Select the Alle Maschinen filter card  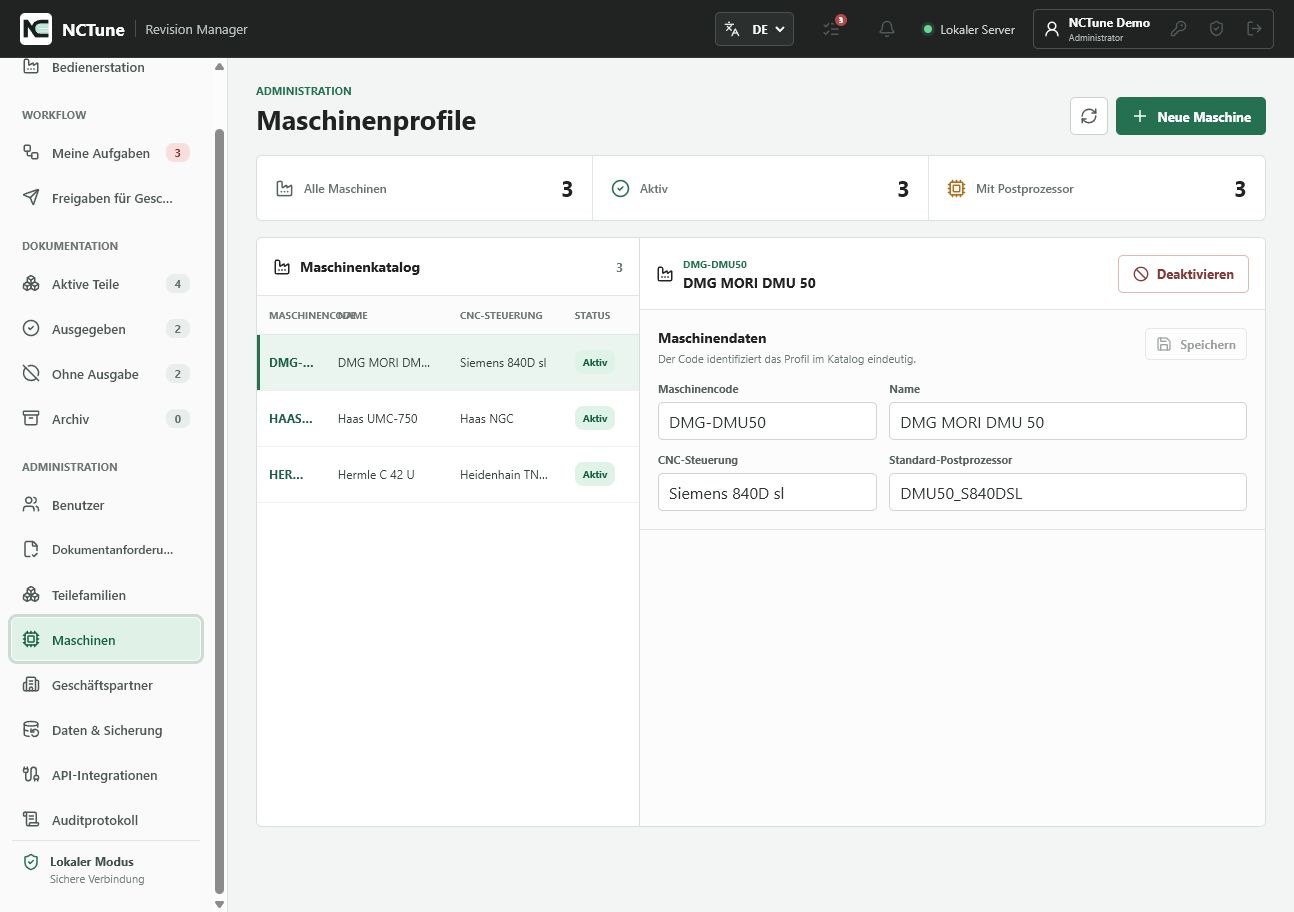(x=425, y=188)
